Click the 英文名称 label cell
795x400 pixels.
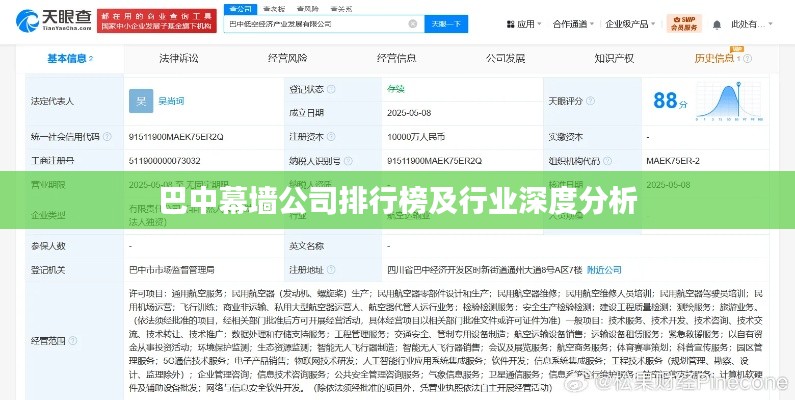click(333, 246)
